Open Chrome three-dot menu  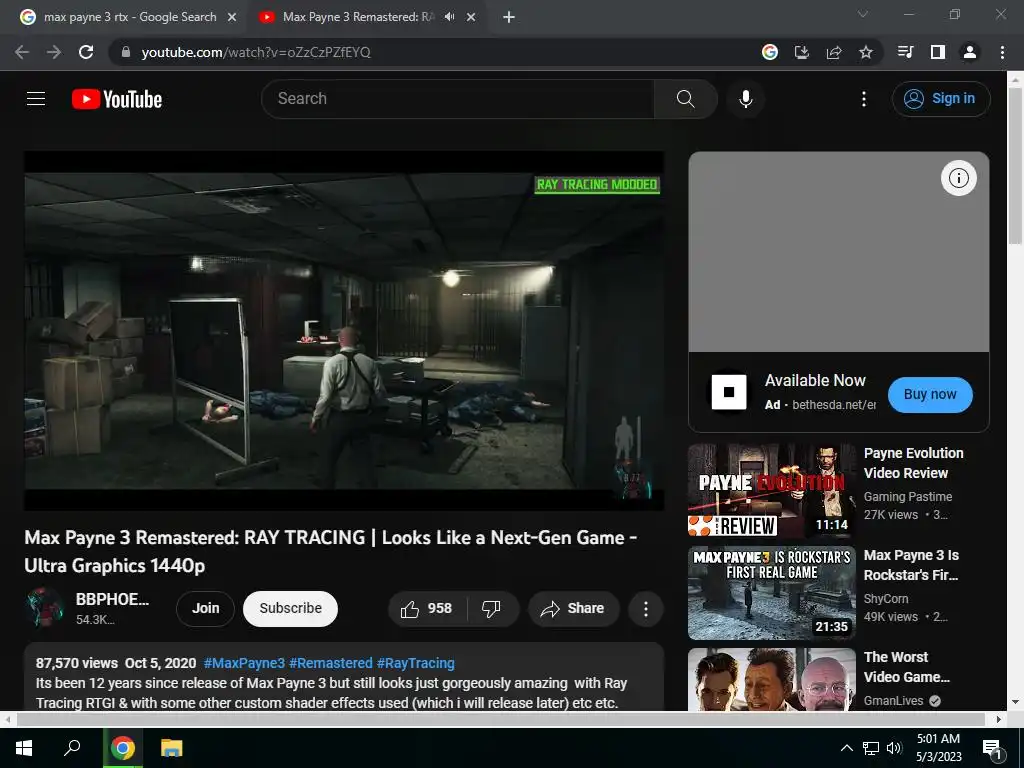point(1002,52)
